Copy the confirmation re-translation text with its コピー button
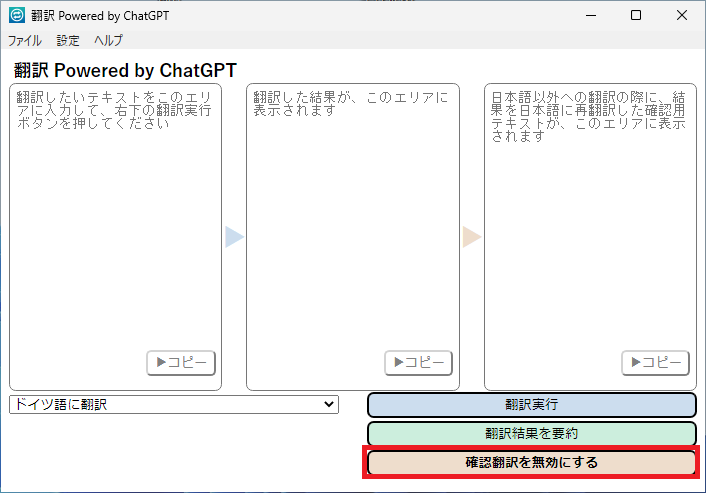 (656, 362)
